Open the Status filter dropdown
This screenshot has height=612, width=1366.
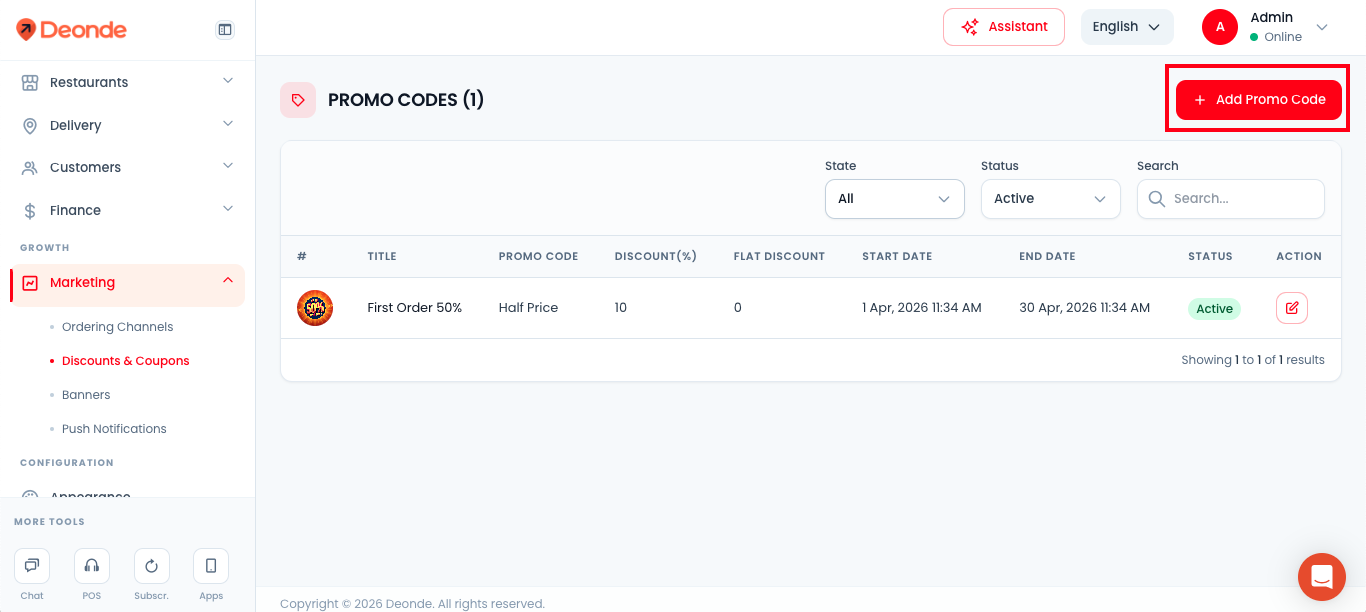pos(1051,199)
